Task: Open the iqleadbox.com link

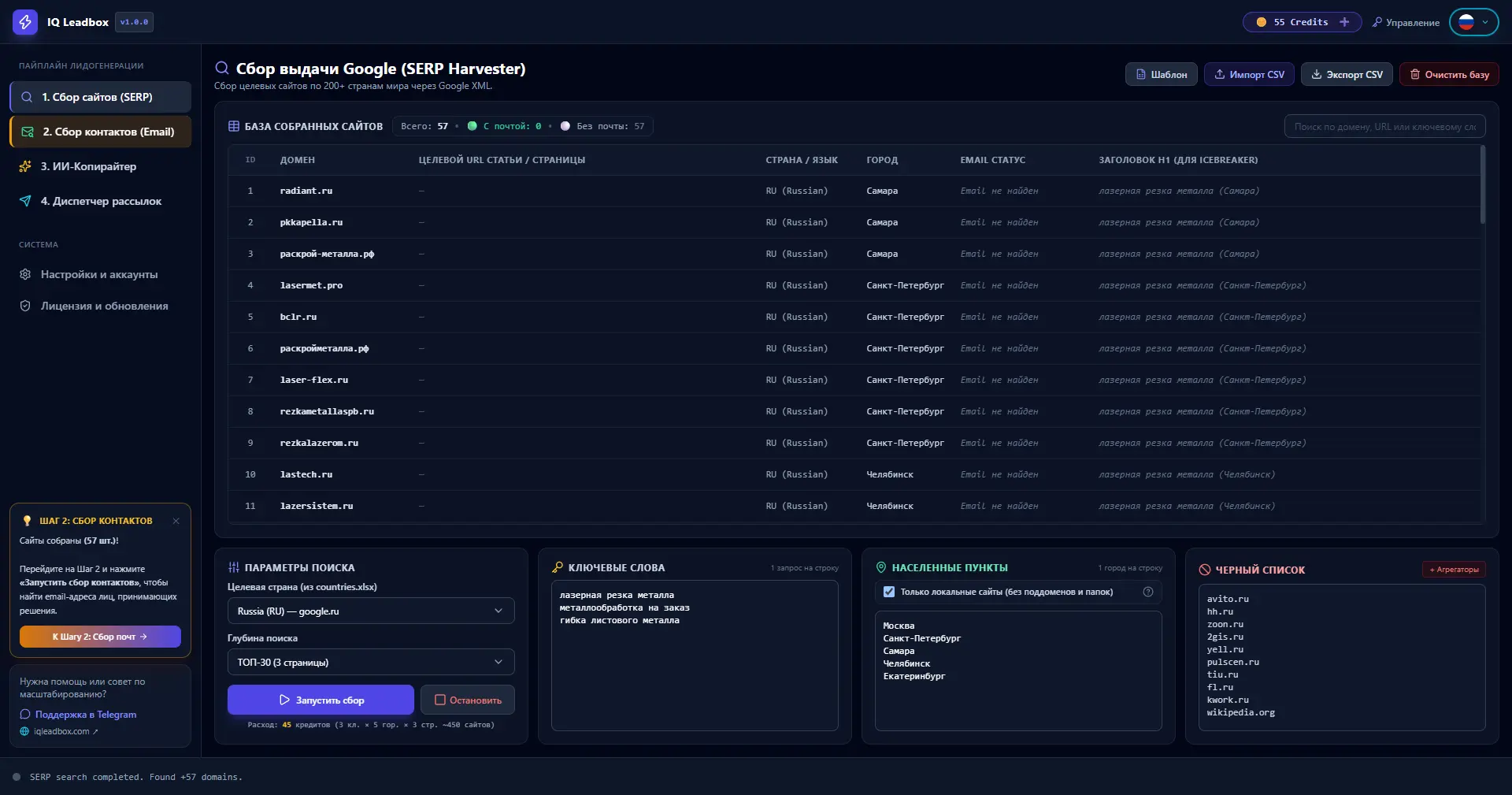Action: pos(65,731)
